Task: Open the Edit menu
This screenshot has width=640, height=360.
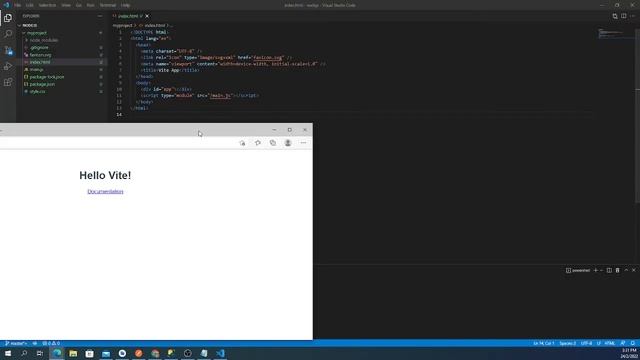Action: pos(30,5)
